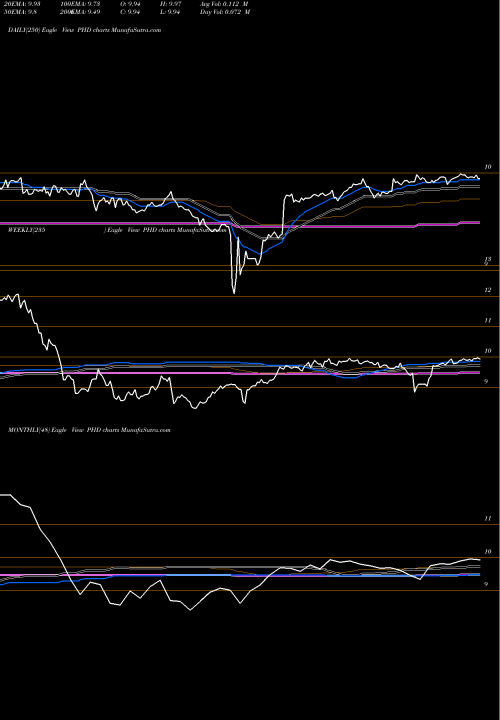Select the 100EMA: 9.73 value
500x720 pixels.
81,4
